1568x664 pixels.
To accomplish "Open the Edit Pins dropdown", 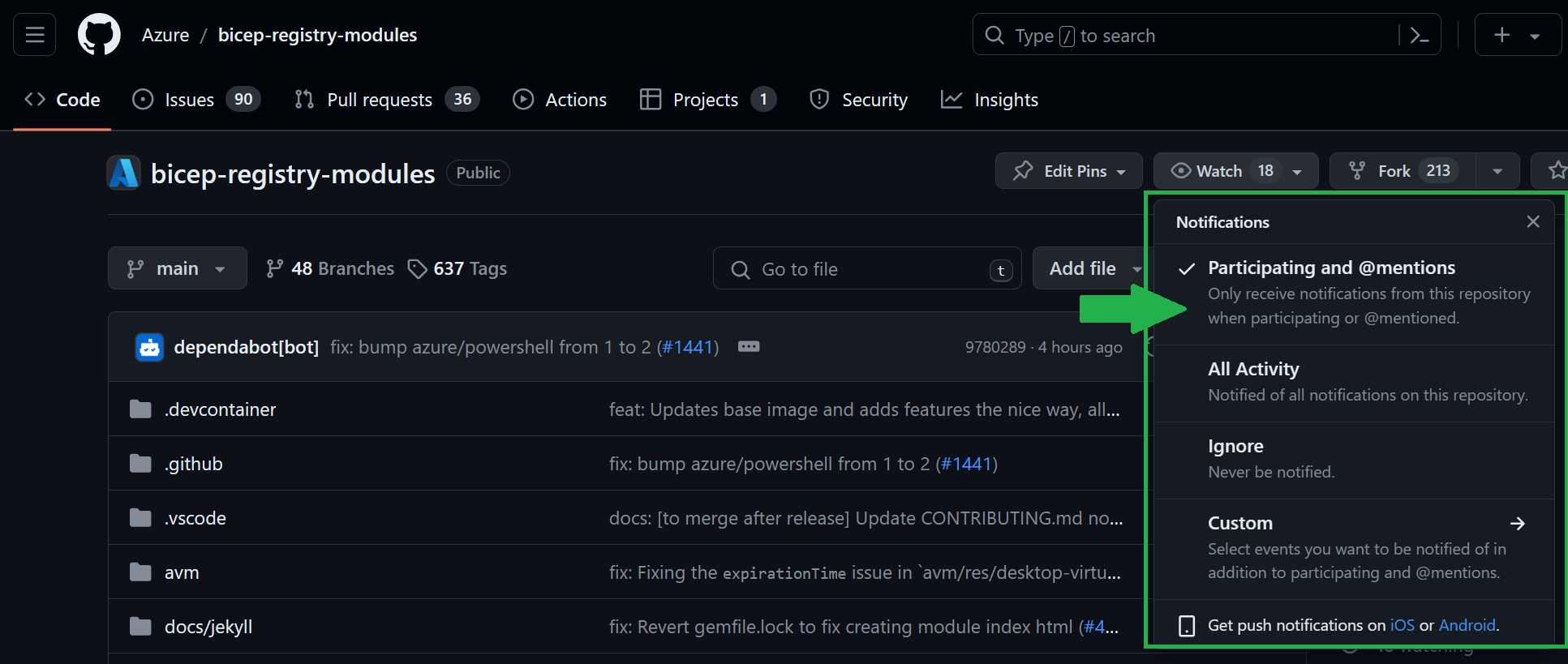I will 1069,171.
